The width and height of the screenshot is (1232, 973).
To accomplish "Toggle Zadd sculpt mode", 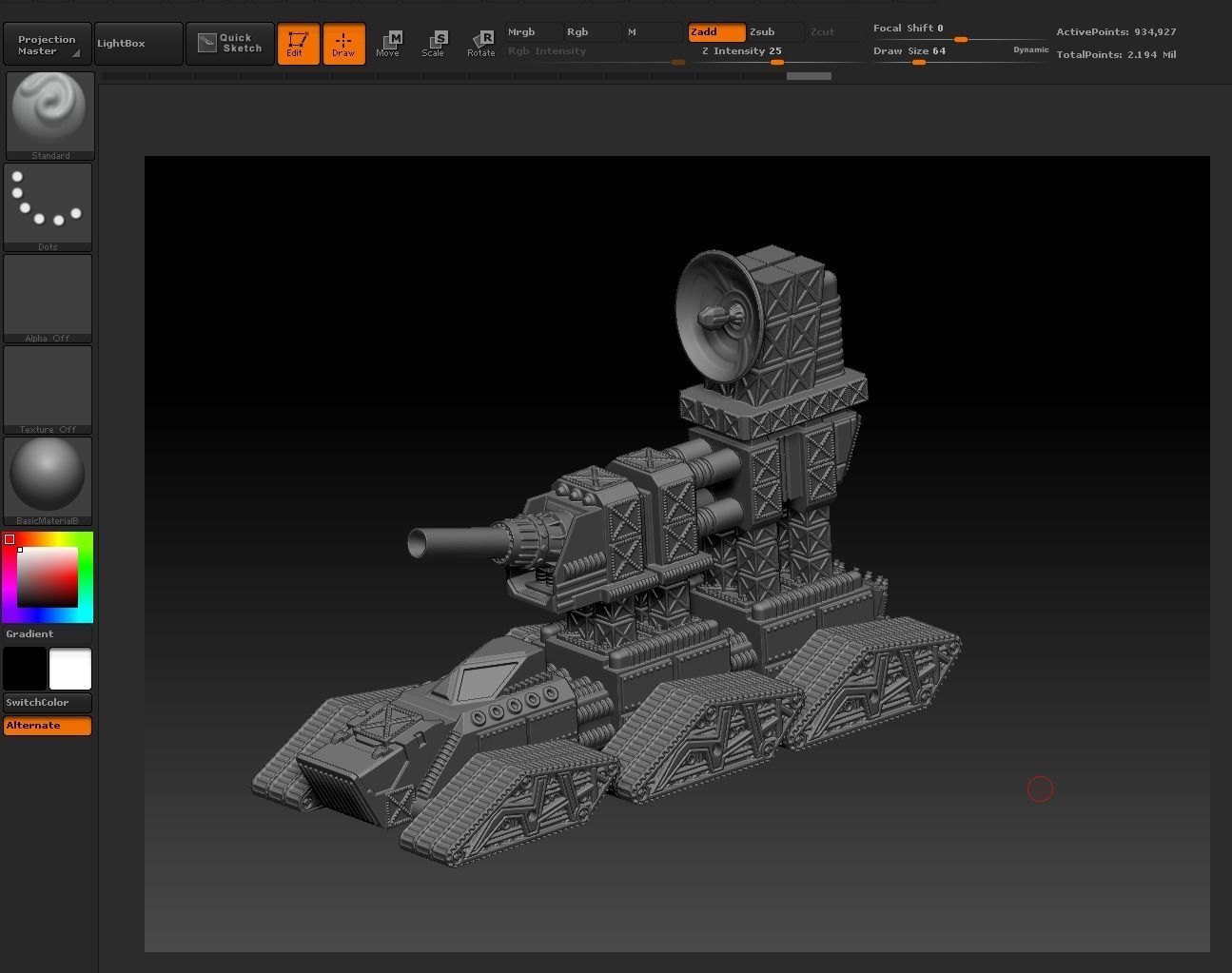I will point(716,32).
